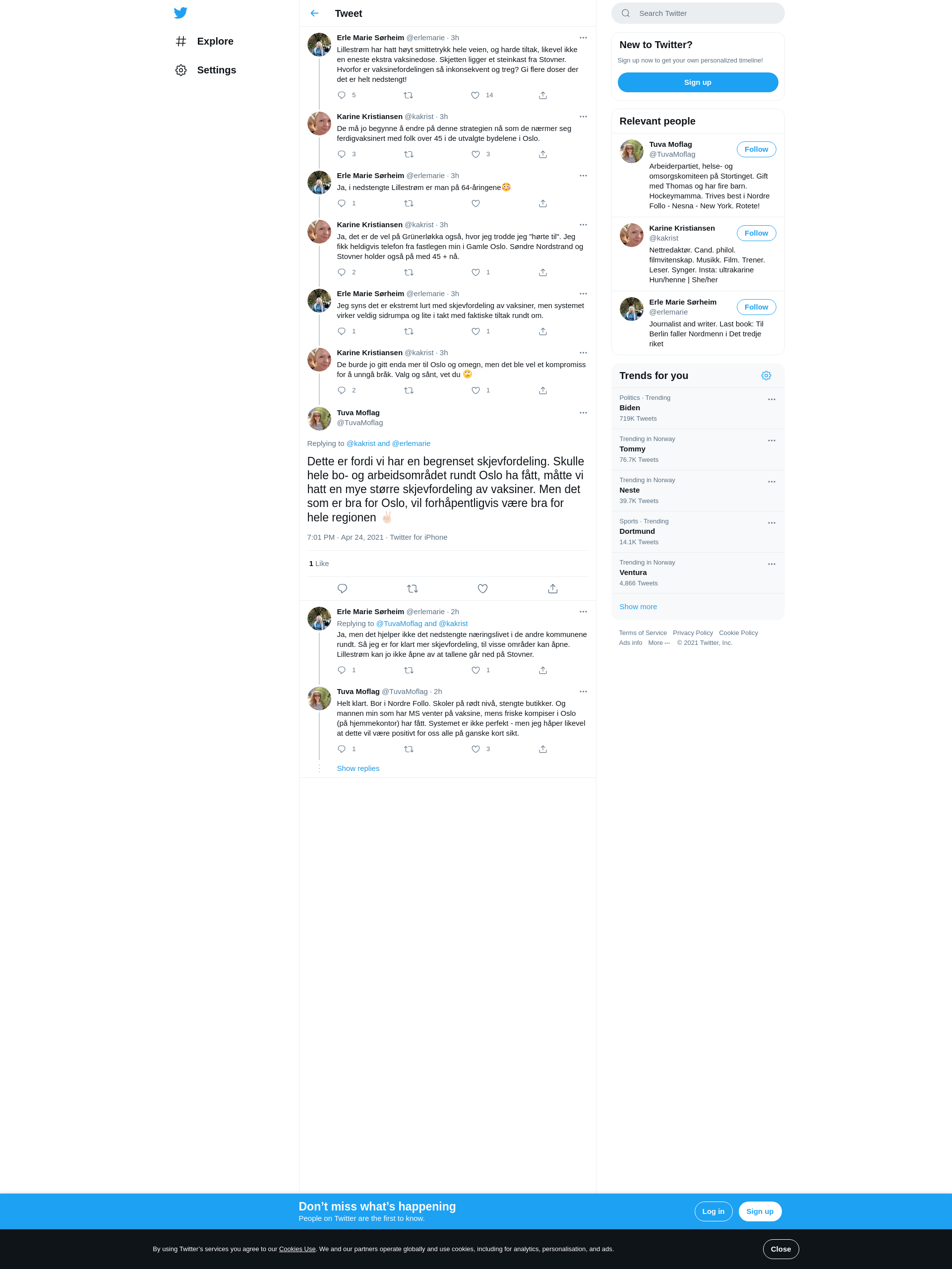
Task: Go back using the arrow icon
Action: (x=314, y=13)
